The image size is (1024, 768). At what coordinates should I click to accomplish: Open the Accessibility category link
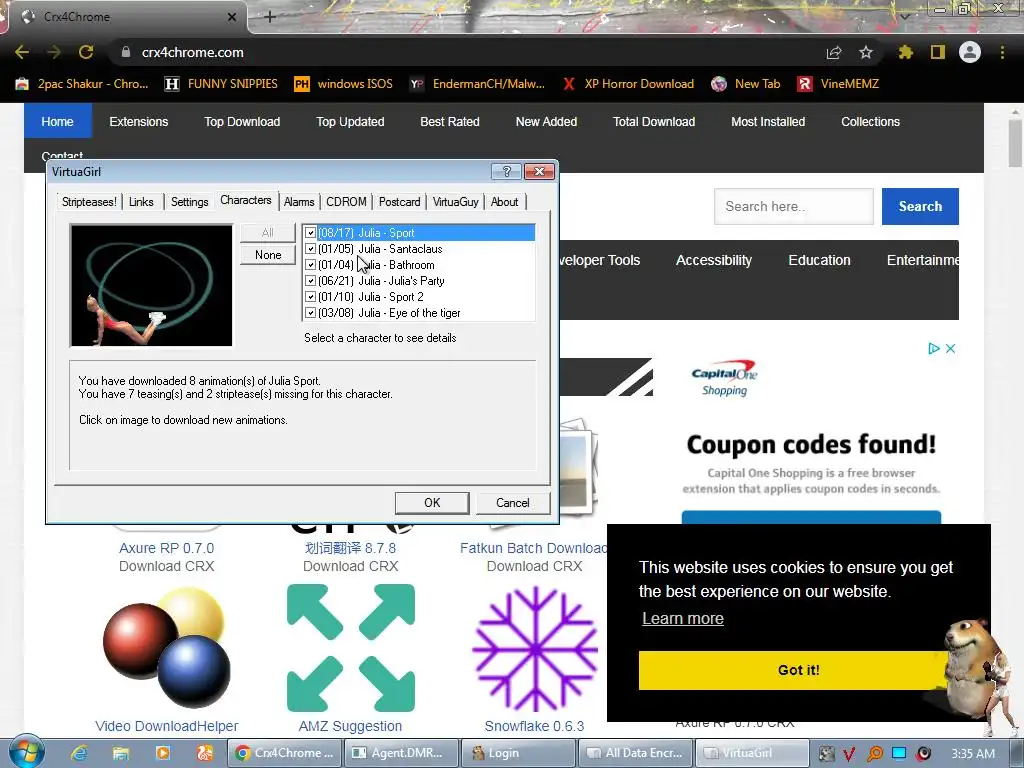point(714,260)
